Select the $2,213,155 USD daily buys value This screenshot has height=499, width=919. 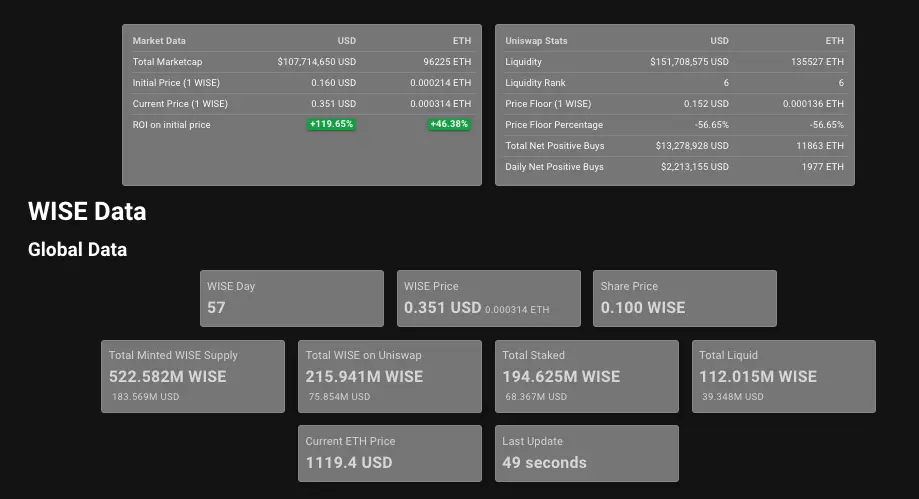point(695,167)
